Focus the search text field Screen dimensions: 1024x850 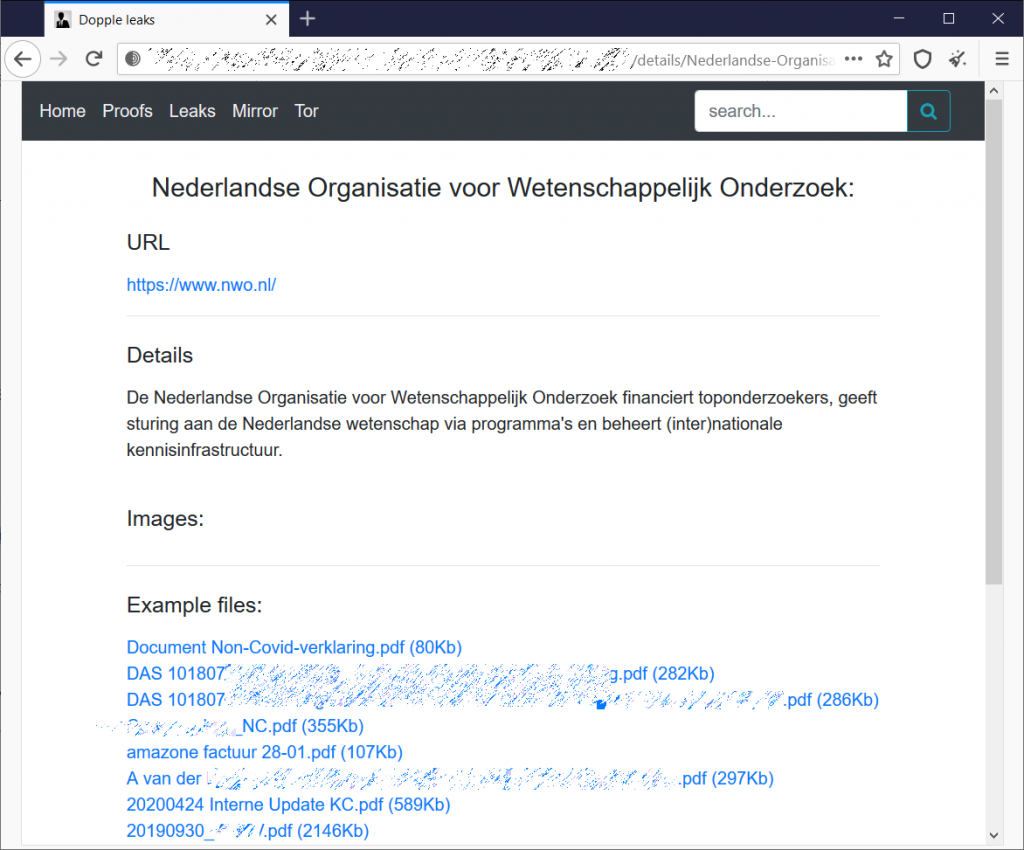(800, 111)
